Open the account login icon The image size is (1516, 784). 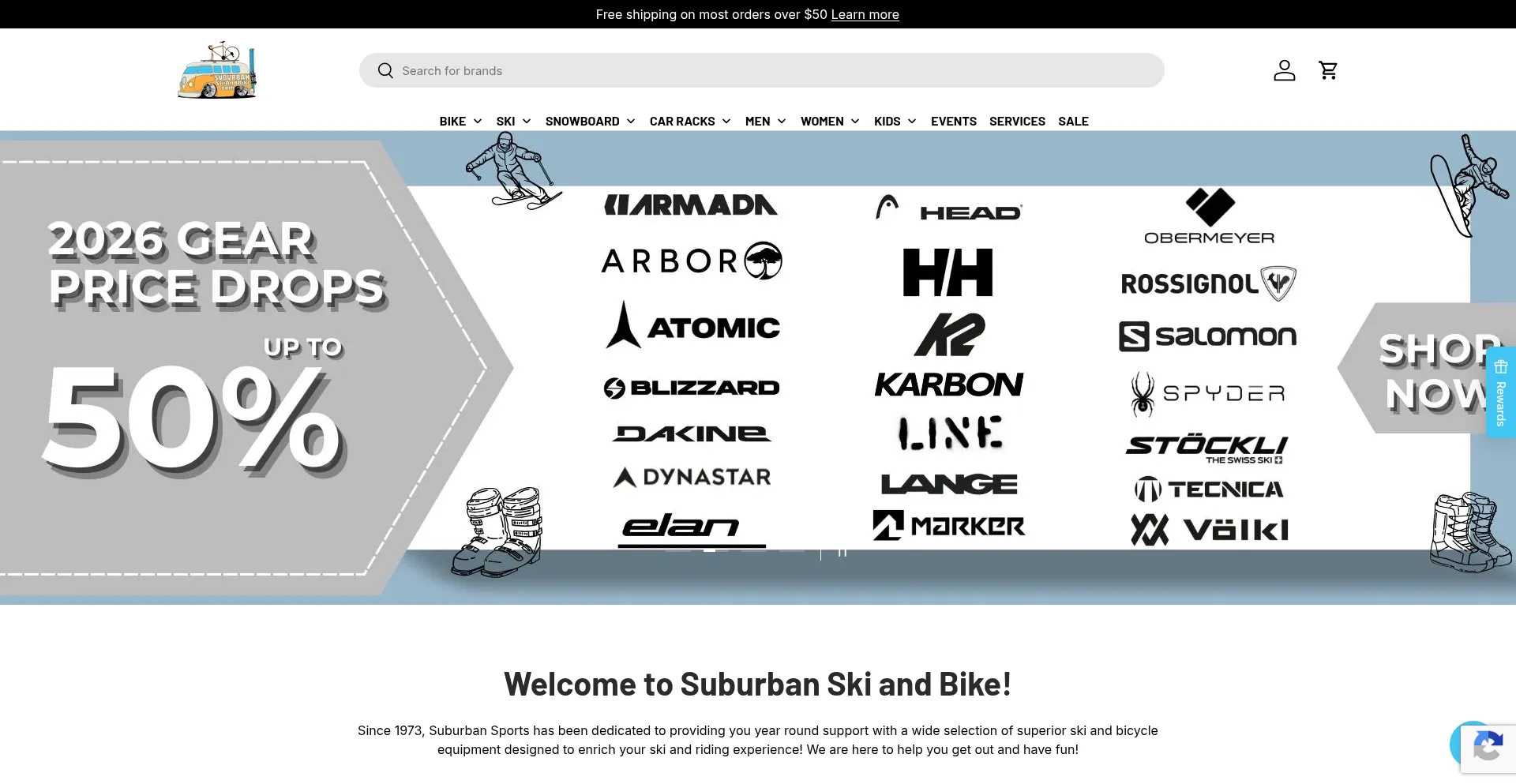(1285, 70)
